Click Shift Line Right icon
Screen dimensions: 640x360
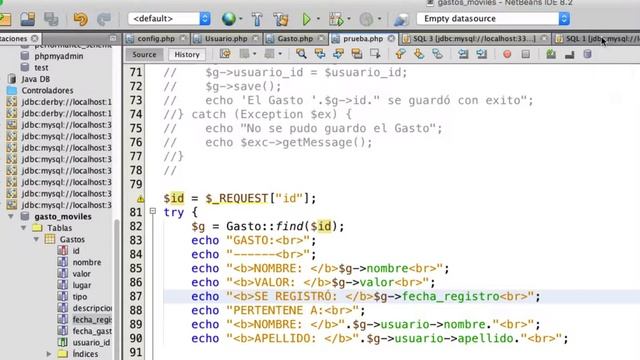482,54
